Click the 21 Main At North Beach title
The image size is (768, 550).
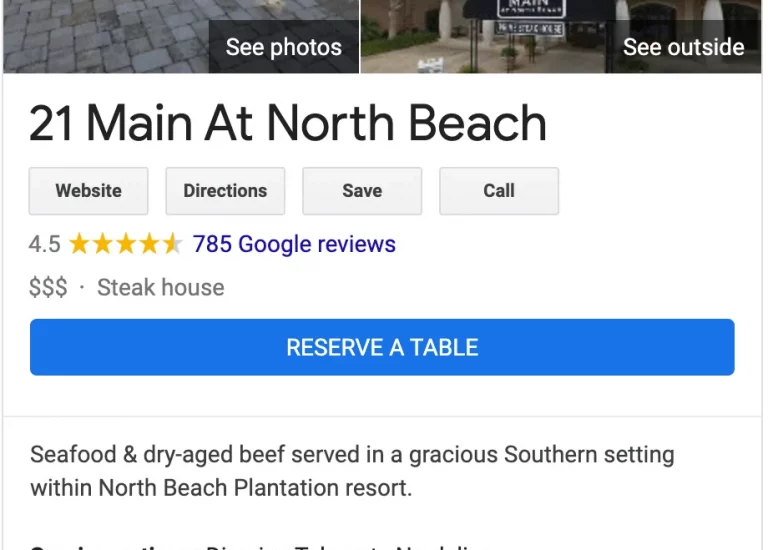click(x=288, y=124)
